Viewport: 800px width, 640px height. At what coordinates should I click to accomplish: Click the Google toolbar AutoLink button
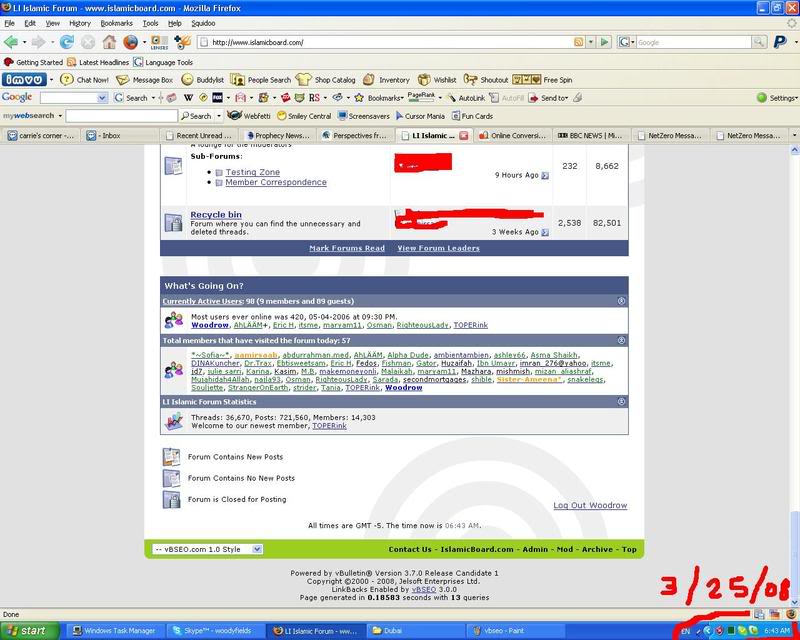[x=466, y=97]
